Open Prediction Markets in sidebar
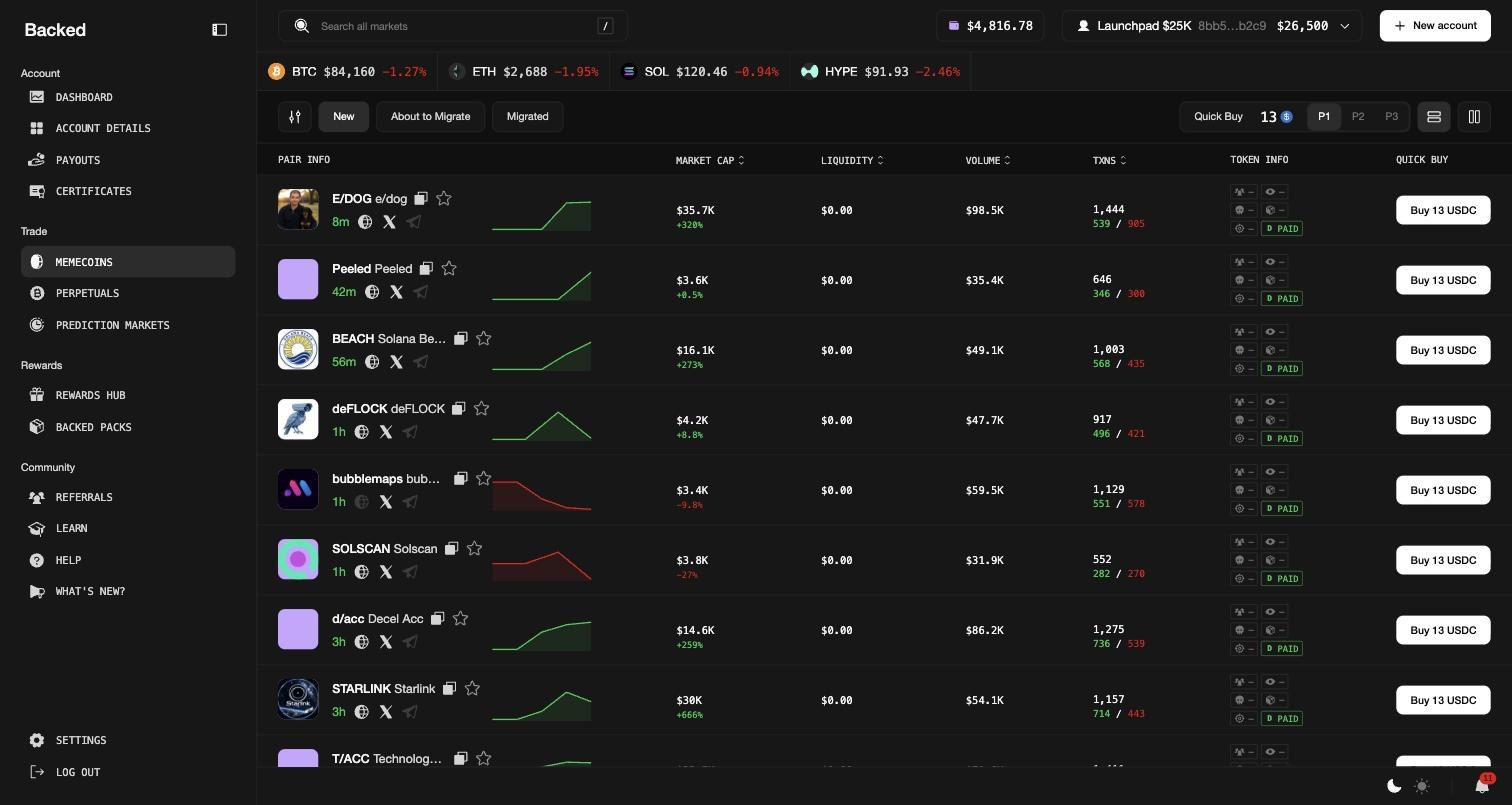This screenshot has height=805, width=1512. [x=128, y=325]
